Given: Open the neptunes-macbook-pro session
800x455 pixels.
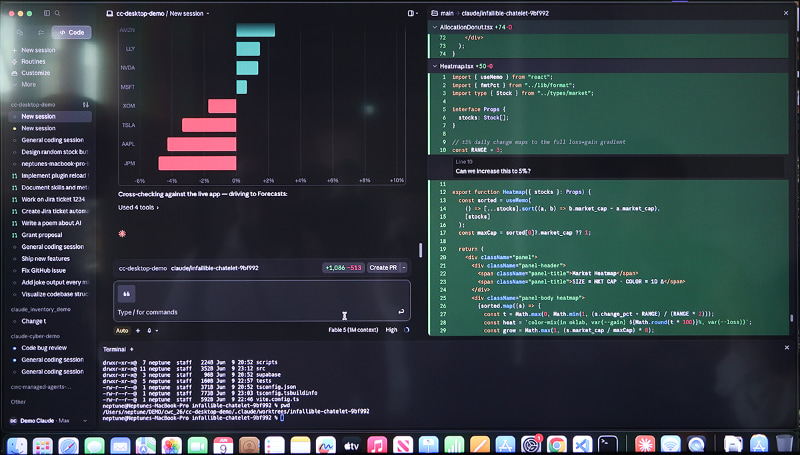Looking at the screenshot, I should click(x=50, y=164).
